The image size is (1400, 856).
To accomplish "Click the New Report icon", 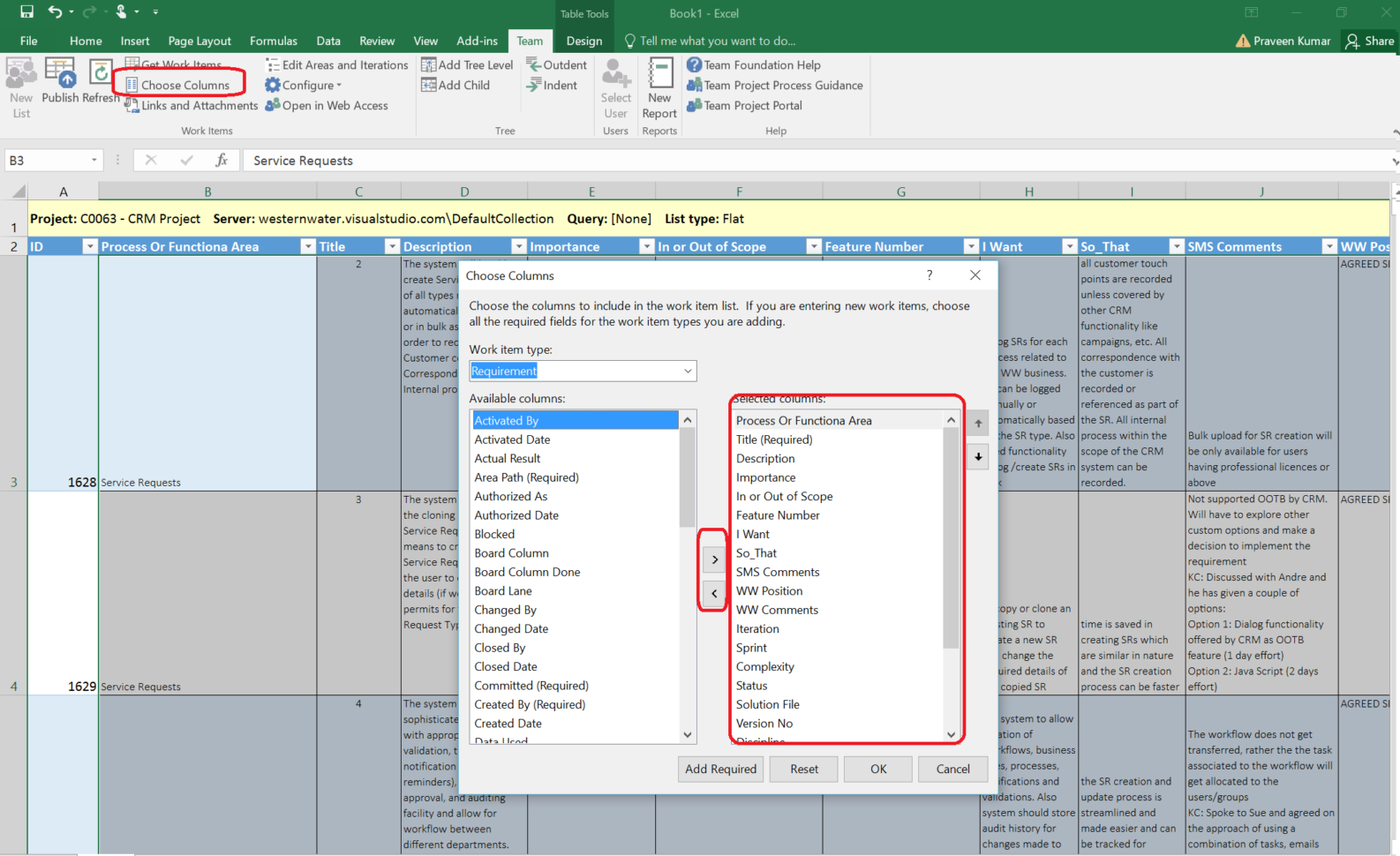I will pos(659,87).
